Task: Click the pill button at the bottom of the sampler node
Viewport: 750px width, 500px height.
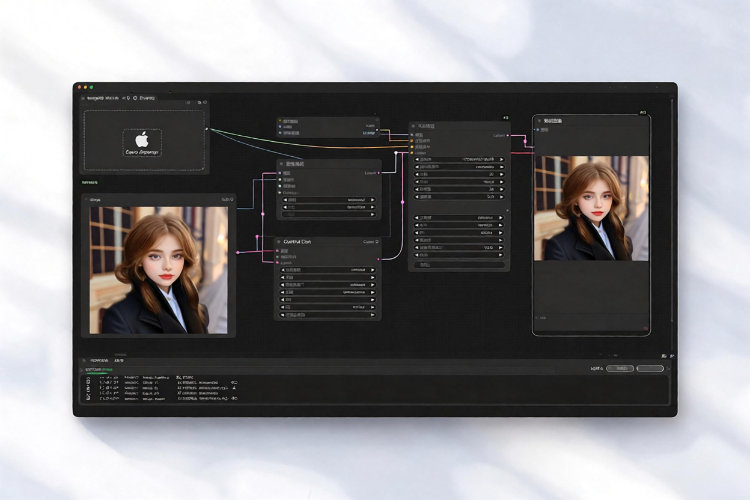Action: point(459,264)
